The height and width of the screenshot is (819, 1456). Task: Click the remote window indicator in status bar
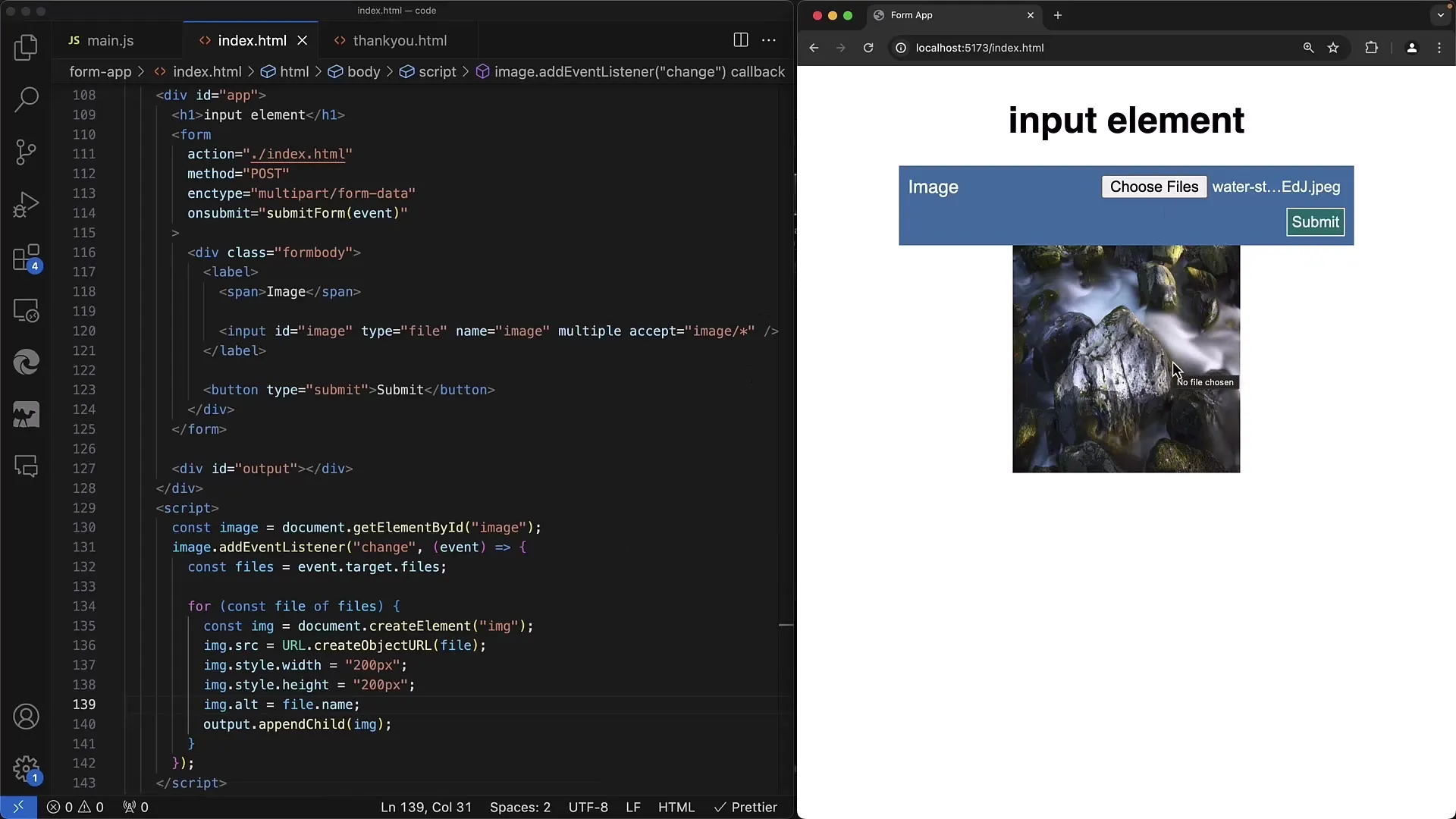[x=18, y=807]
